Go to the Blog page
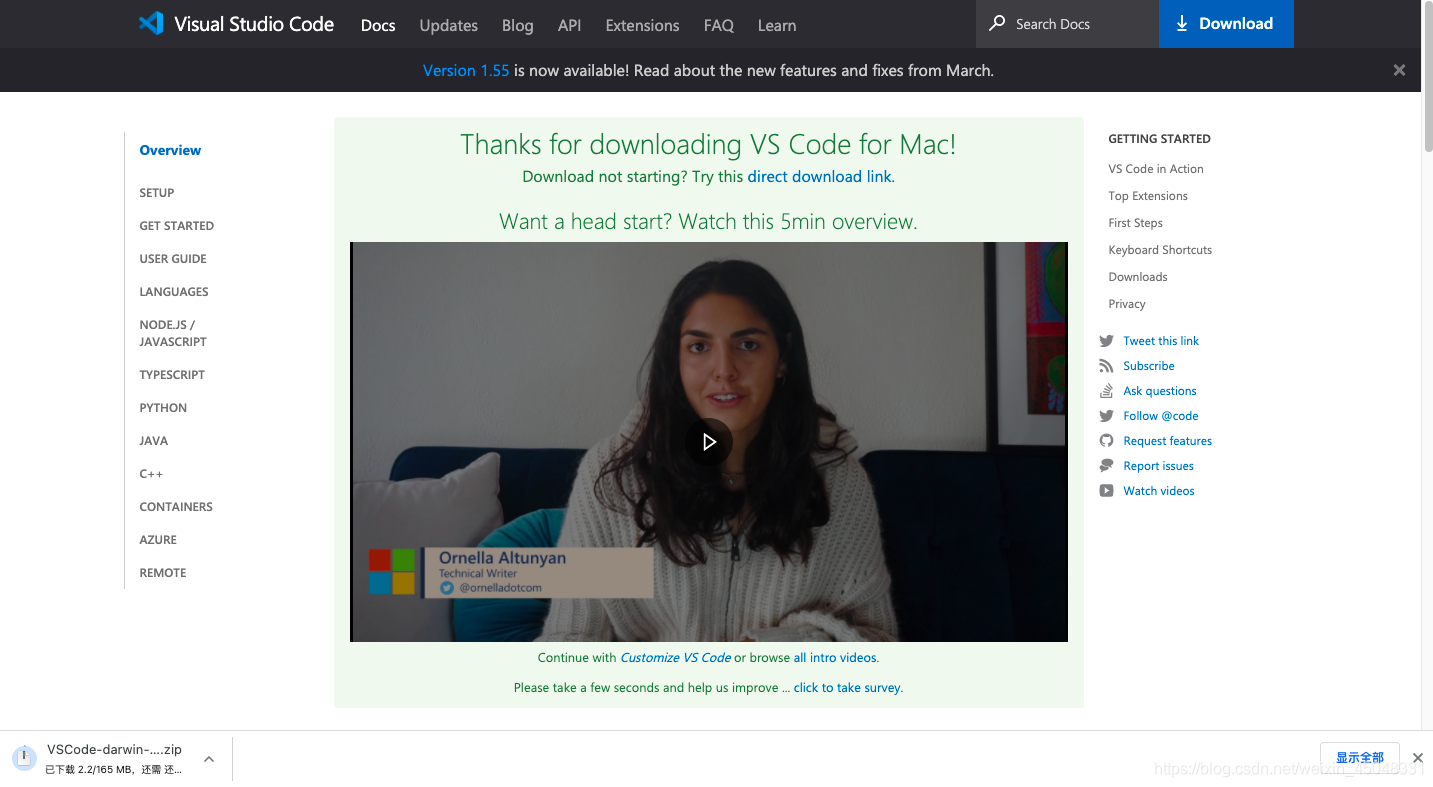 [x=518, y=25]
